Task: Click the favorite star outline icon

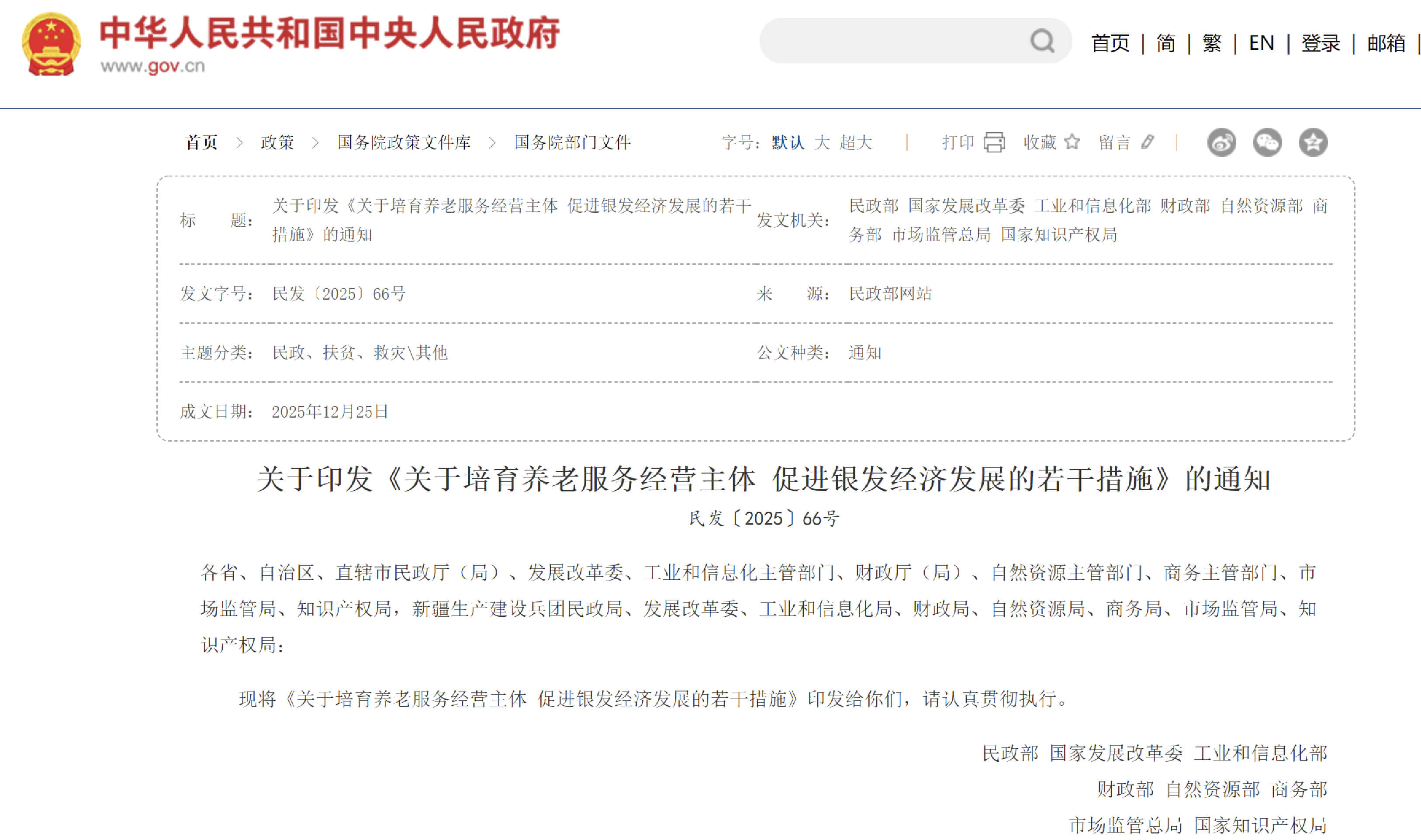Action: coord(1072,142)
